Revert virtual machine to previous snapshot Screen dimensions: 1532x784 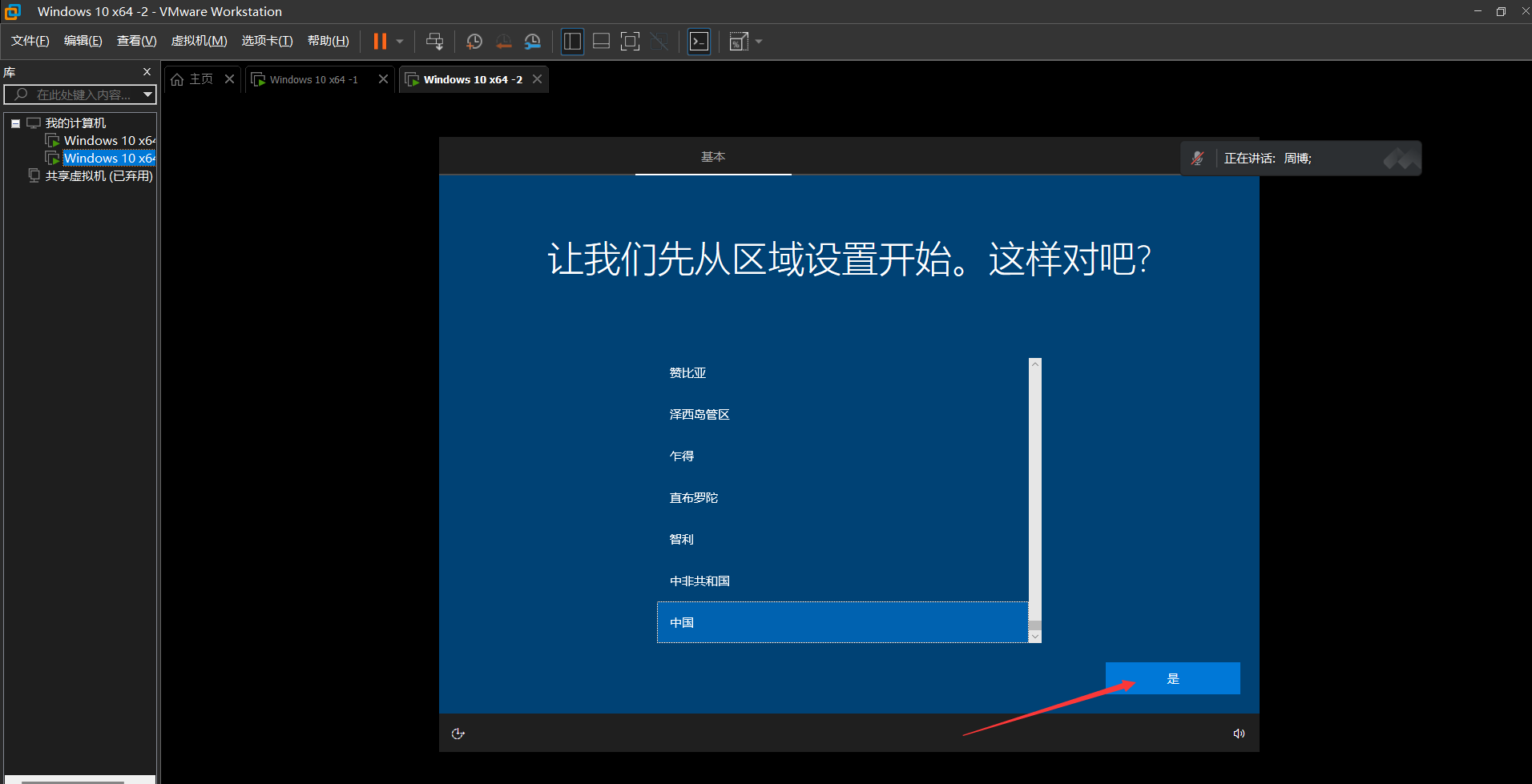pos(503,41)
